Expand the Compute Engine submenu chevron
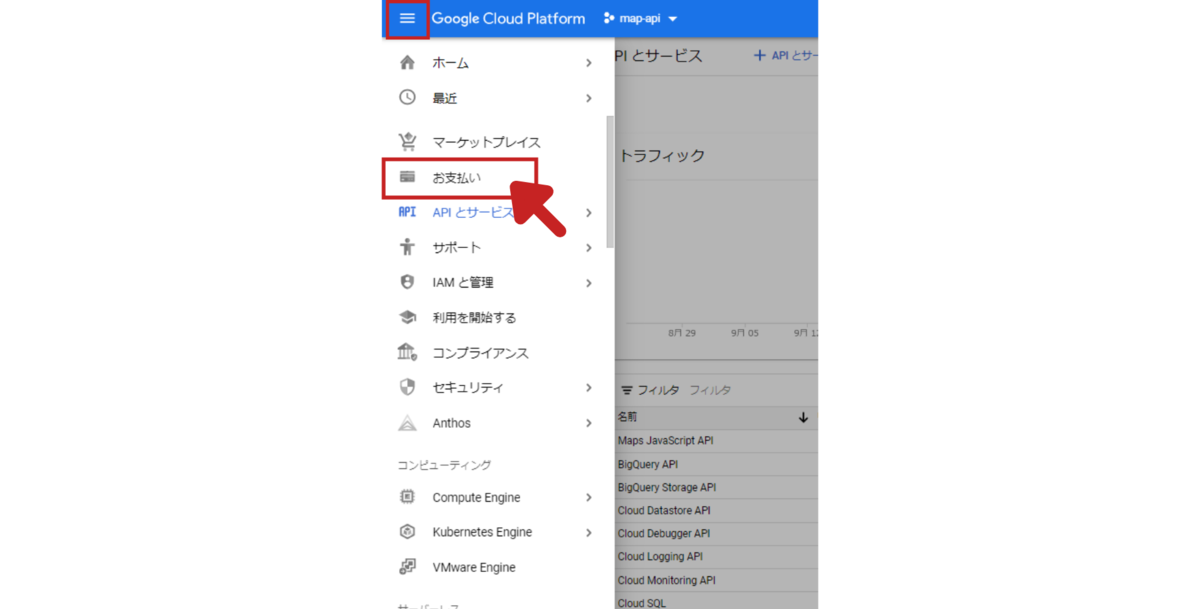The height and width of the screenshot is (609, 1200). (589, 497)
